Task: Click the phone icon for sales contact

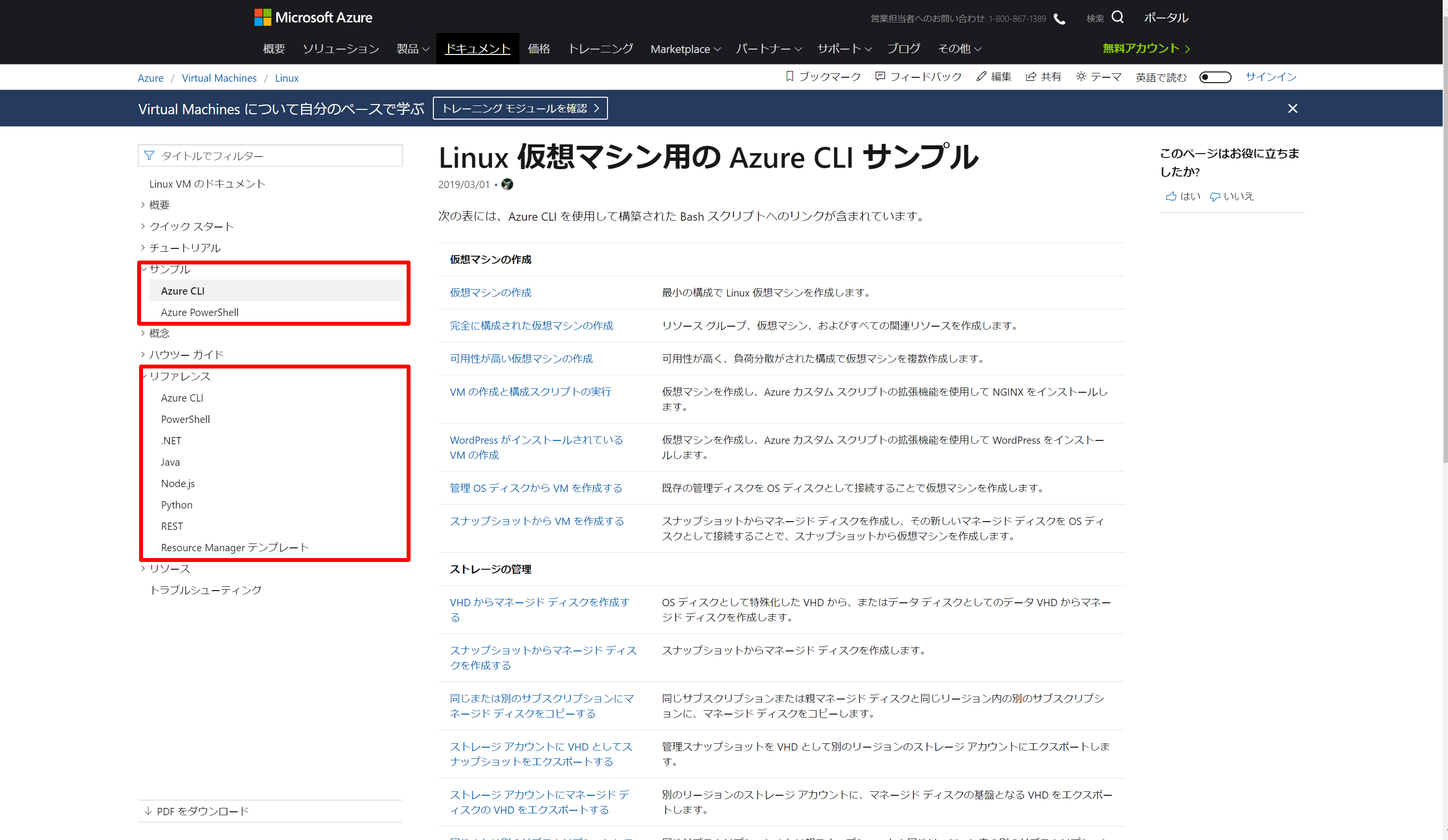Action: pyautogui.click(x=1059, y=19)
